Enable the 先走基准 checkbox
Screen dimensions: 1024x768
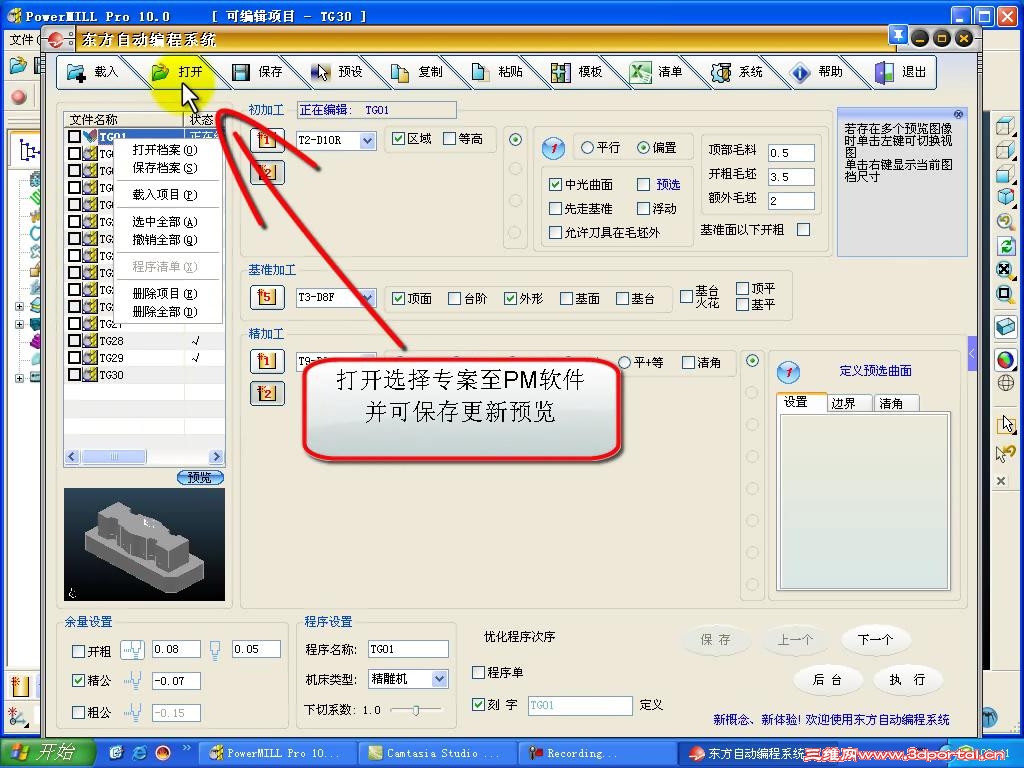pos(555,208)
